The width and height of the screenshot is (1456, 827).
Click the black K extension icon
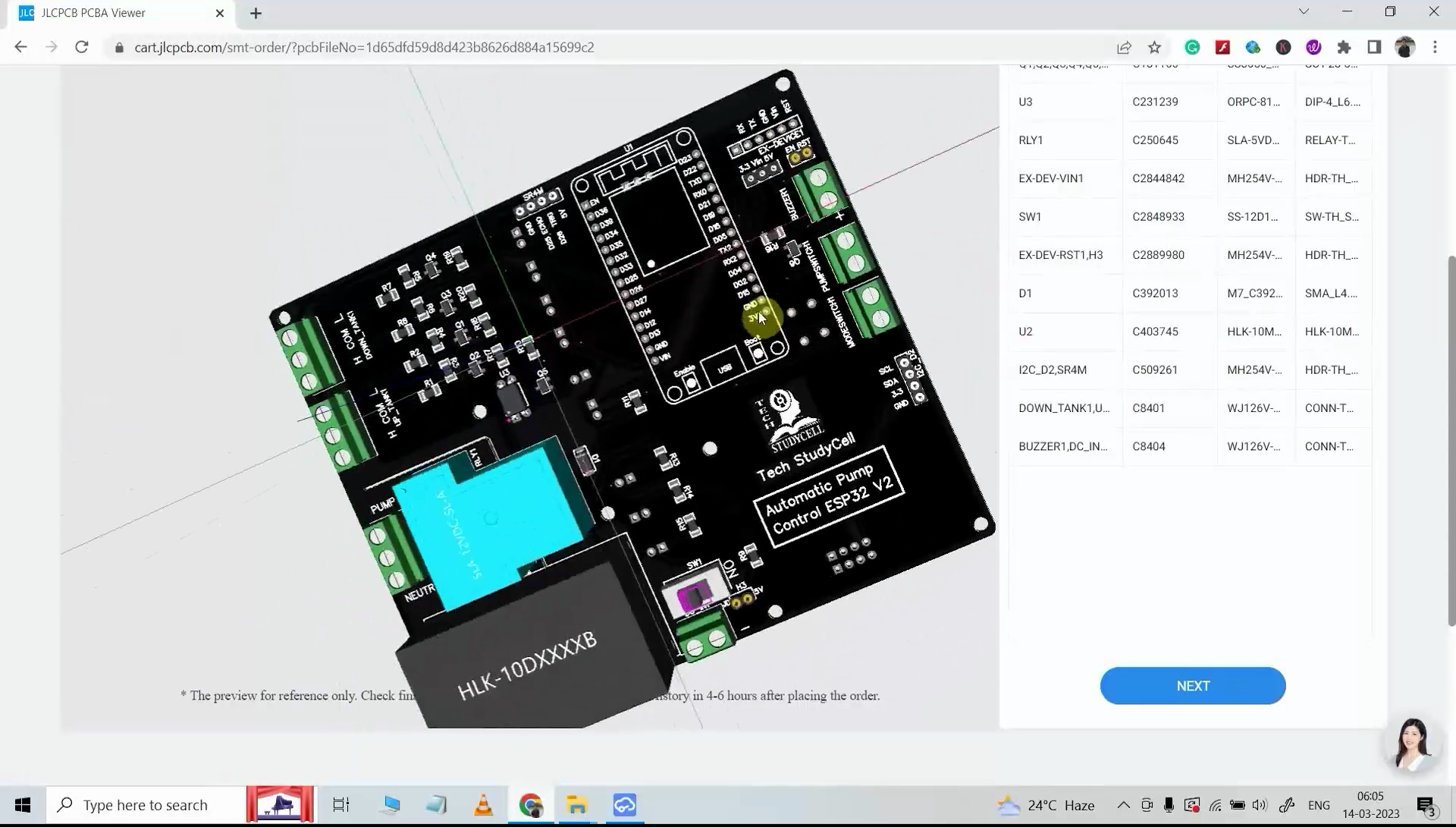(x=1283, y=47)
